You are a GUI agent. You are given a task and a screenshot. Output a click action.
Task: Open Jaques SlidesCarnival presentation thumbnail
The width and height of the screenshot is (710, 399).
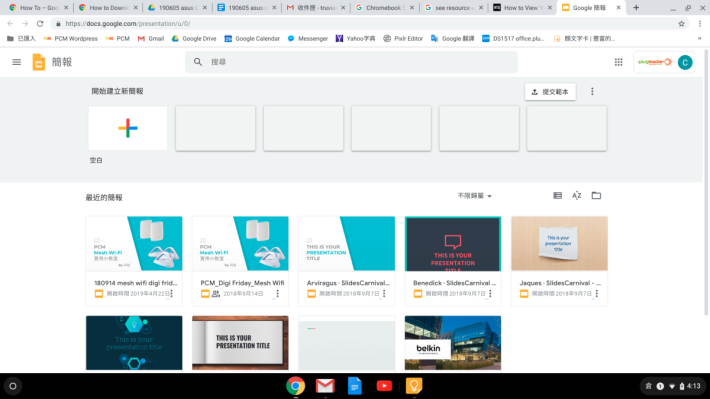[559, 244]
